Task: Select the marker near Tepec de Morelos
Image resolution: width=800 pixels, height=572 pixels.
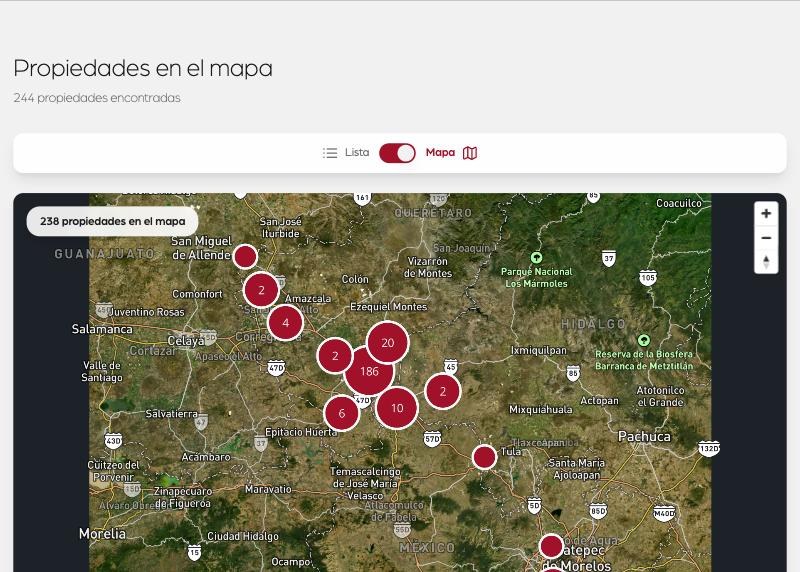Action: (x=551, y=546)
